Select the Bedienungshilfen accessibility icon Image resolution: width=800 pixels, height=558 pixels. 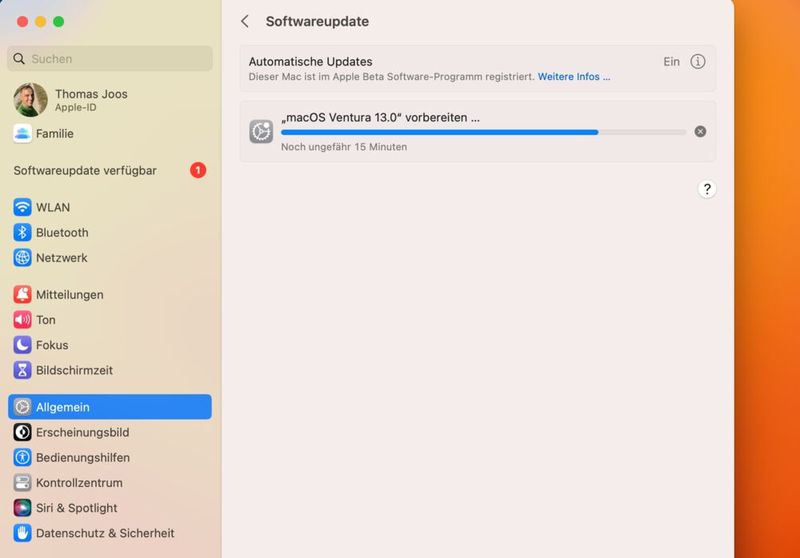(x=22, y=458)
